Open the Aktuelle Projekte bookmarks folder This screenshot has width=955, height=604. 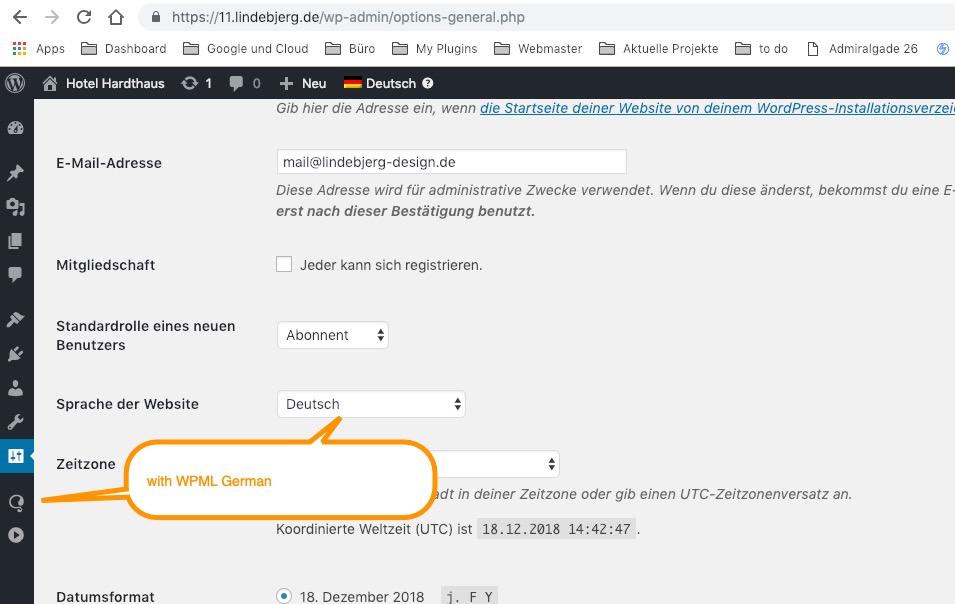coord(659,49)
